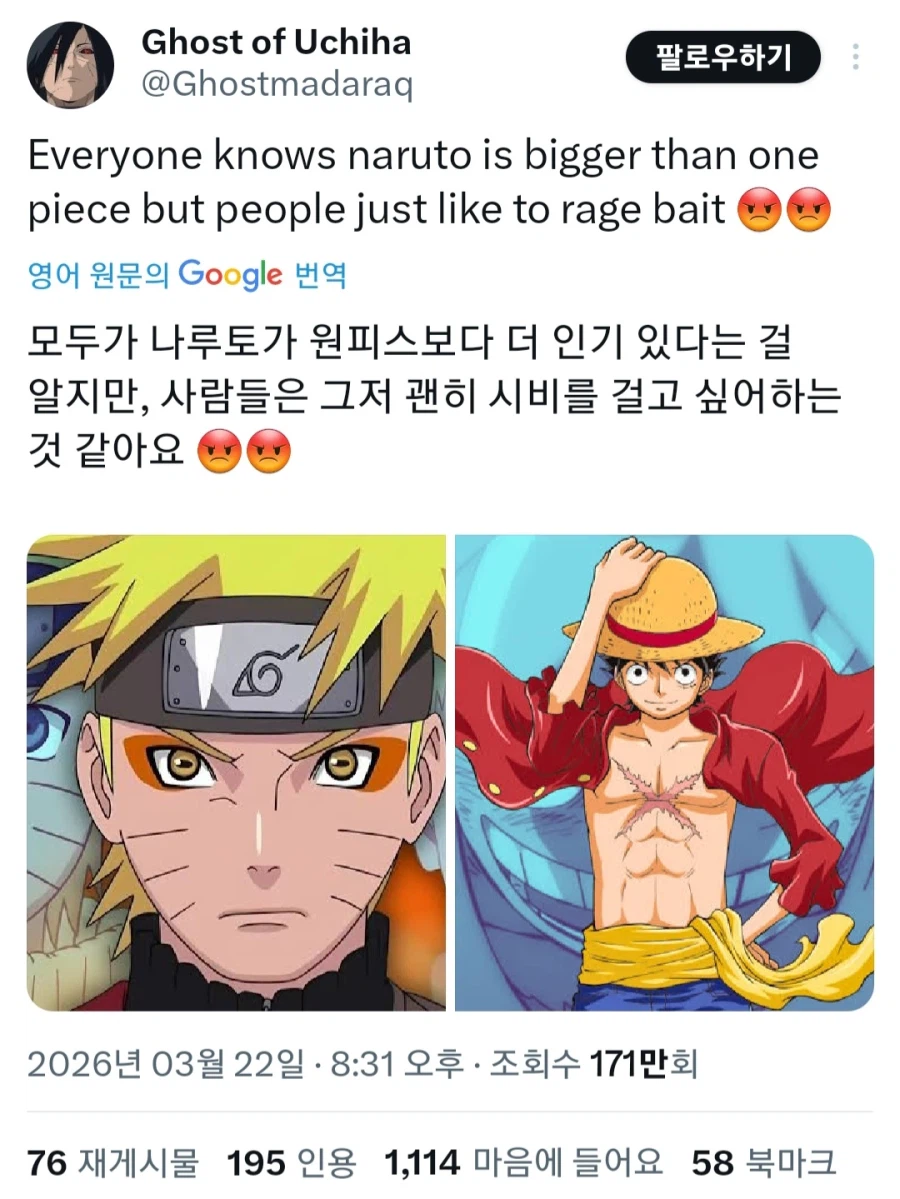
Task: Open the 58 북마크 bookmarks count
Action: (x=764, y=1163)
